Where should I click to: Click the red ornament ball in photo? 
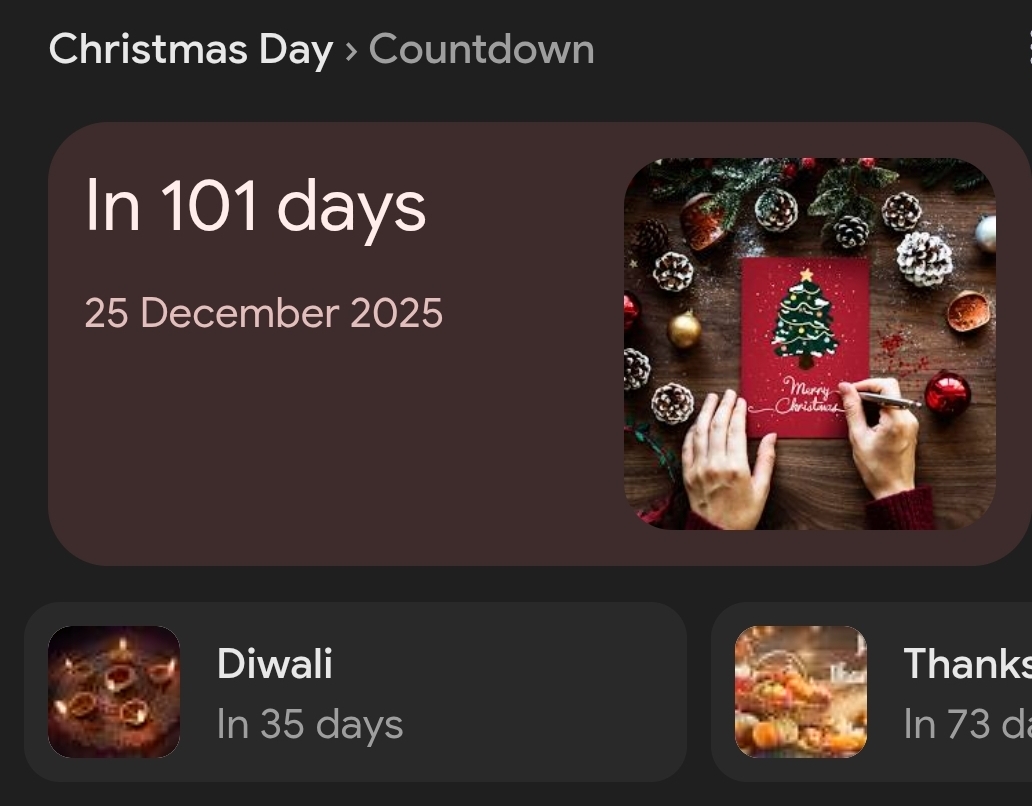pos(947,393)
